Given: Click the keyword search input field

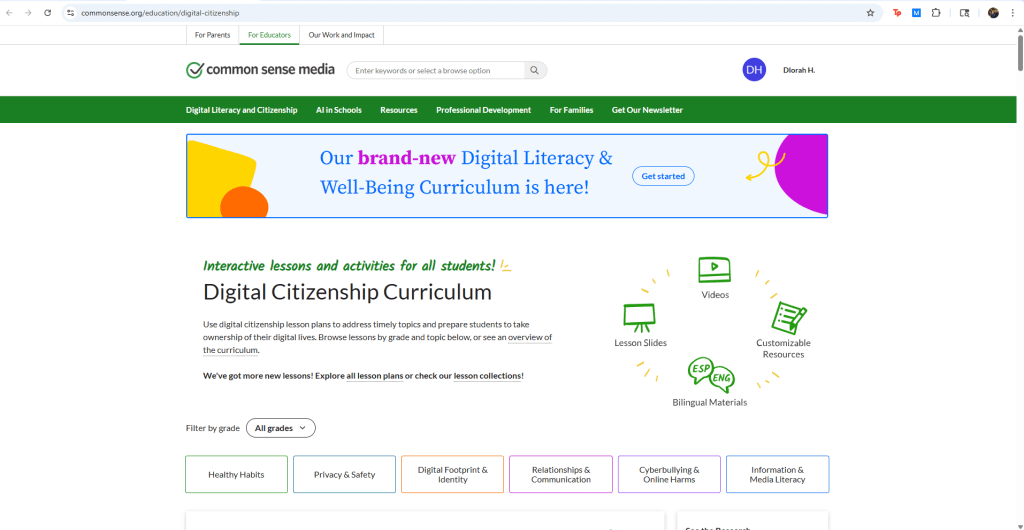Looking at the screenshot, I should pyautogui.click(x=437, y=71).
